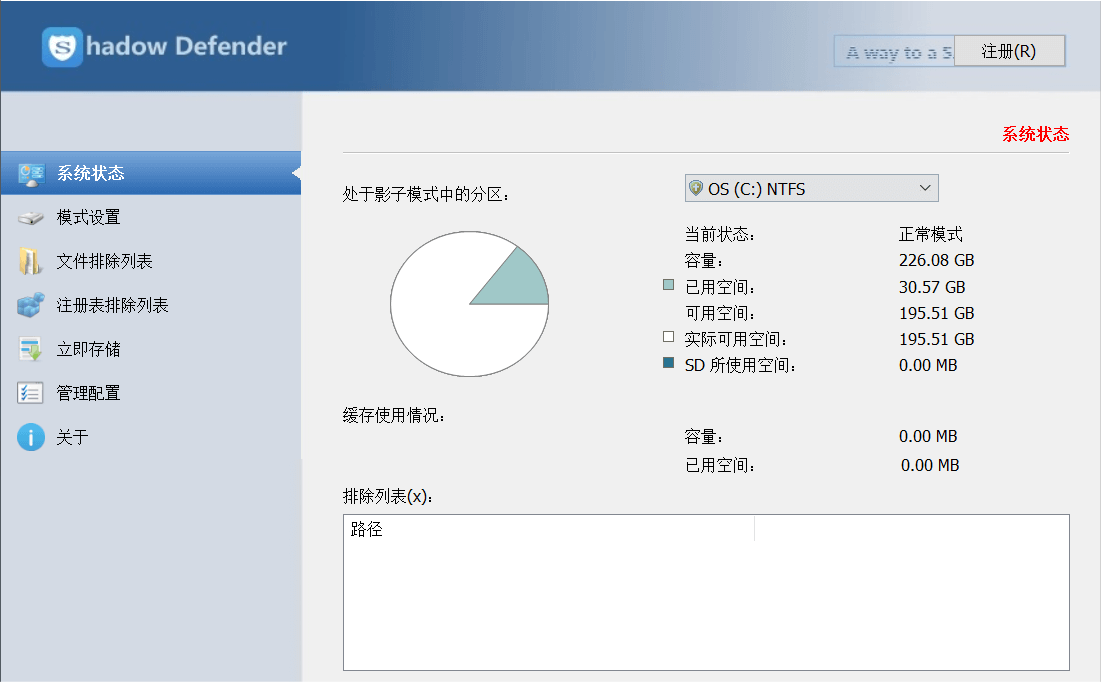Click the 缓存使用情况 label
The width and height of the screenshot is (1101, 682).
[x=394, y=415]
